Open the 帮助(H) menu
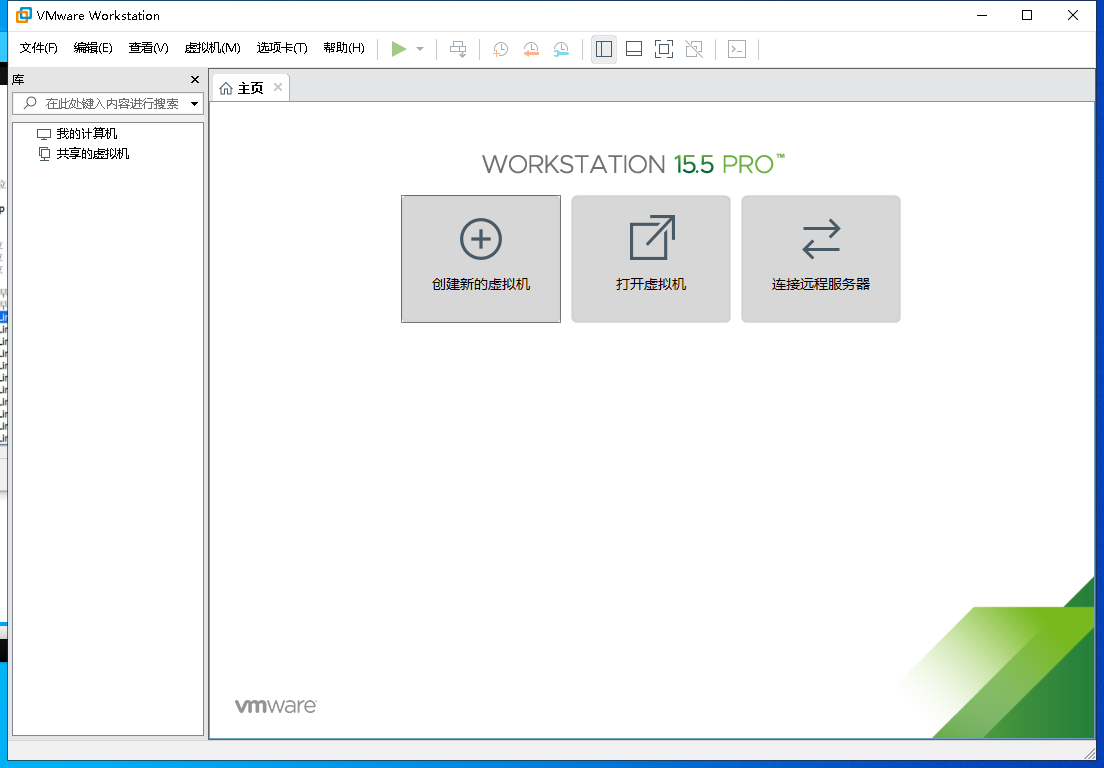This screenshot has height=768, width=1104. coord(344,47)
